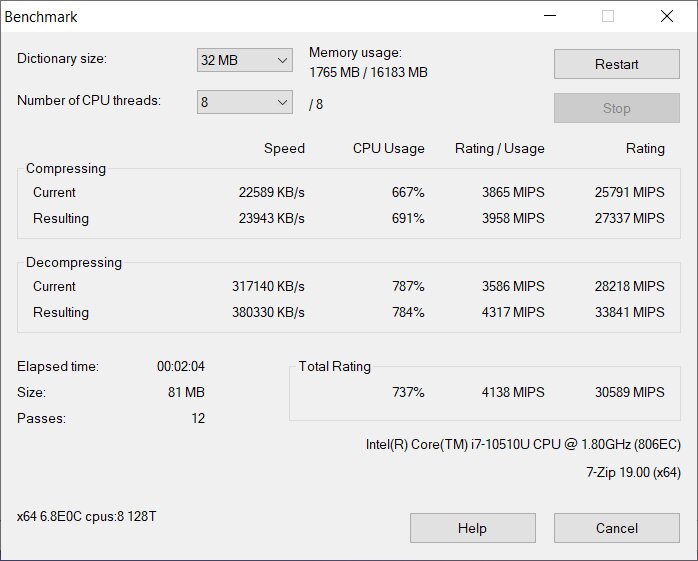Click the Decompressing Current speed 317140 KB/s
The height and width of the screenshot is (561, 698).
coord(268,286)
